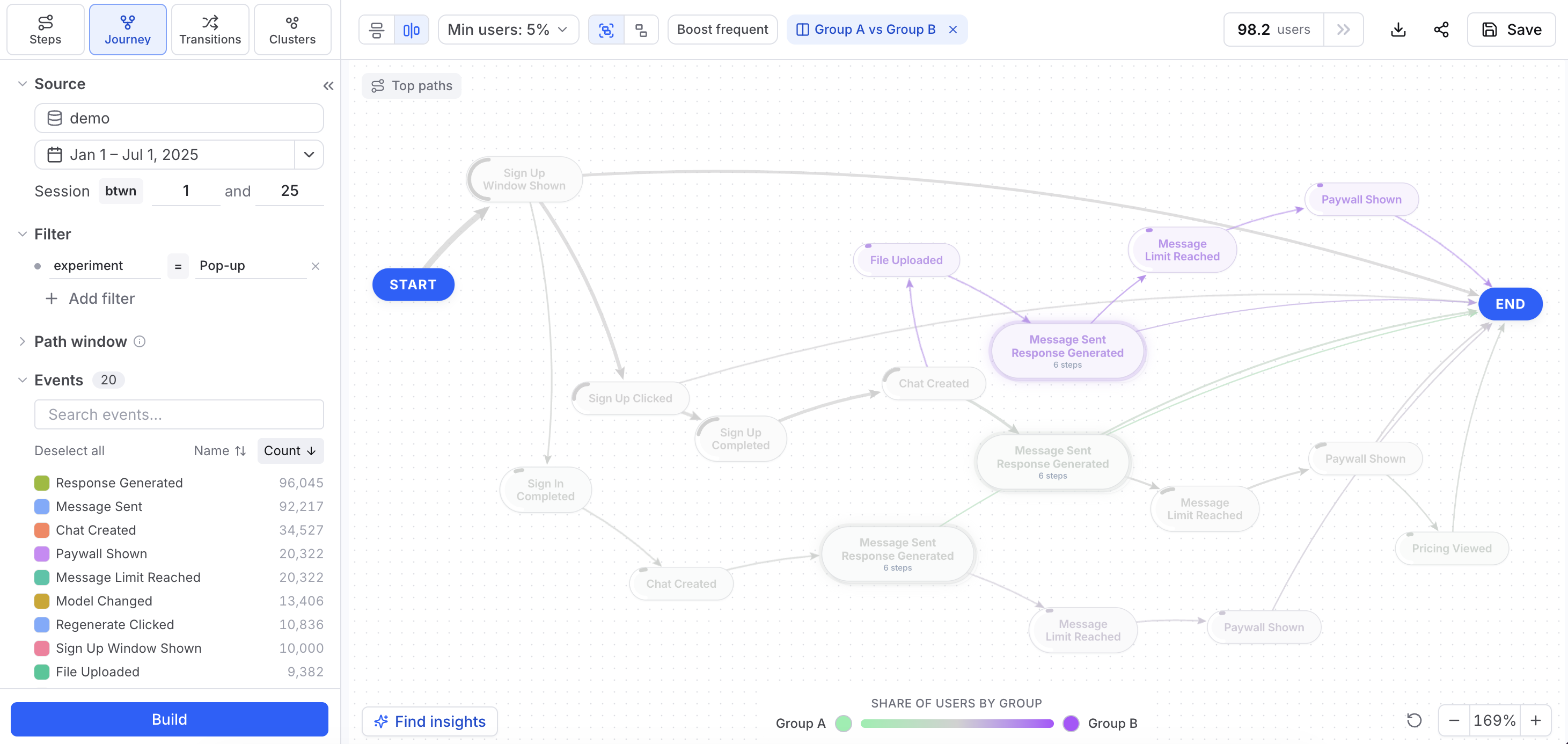
Task: Expand the Path window section
Action: pyautogui.click(x=23, y=341)
